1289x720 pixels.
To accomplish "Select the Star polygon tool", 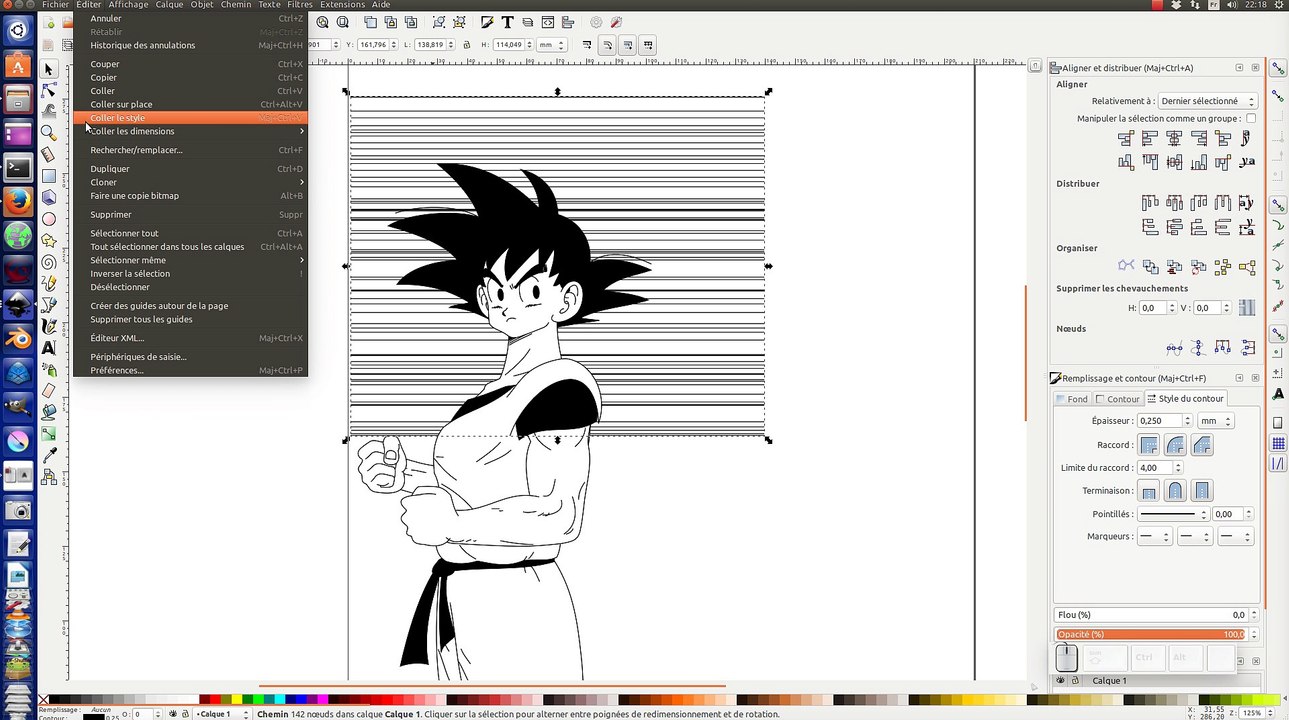I will 49,241.
